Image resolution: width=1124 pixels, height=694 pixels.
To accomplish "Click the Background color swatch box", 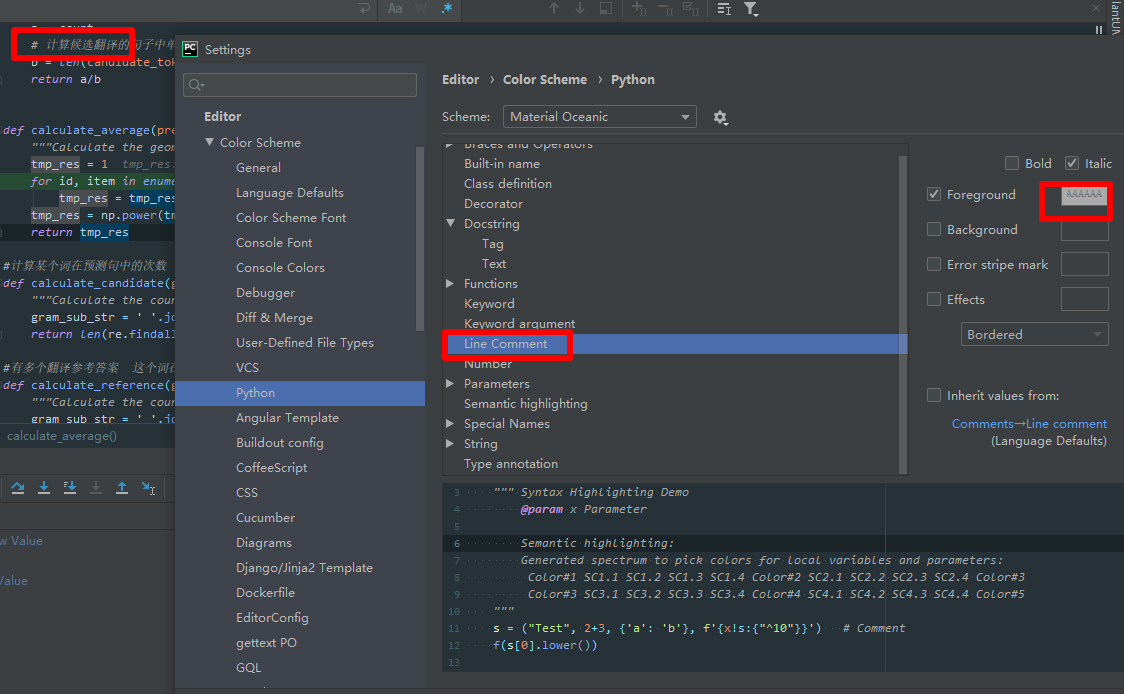I will point(1084,229).
